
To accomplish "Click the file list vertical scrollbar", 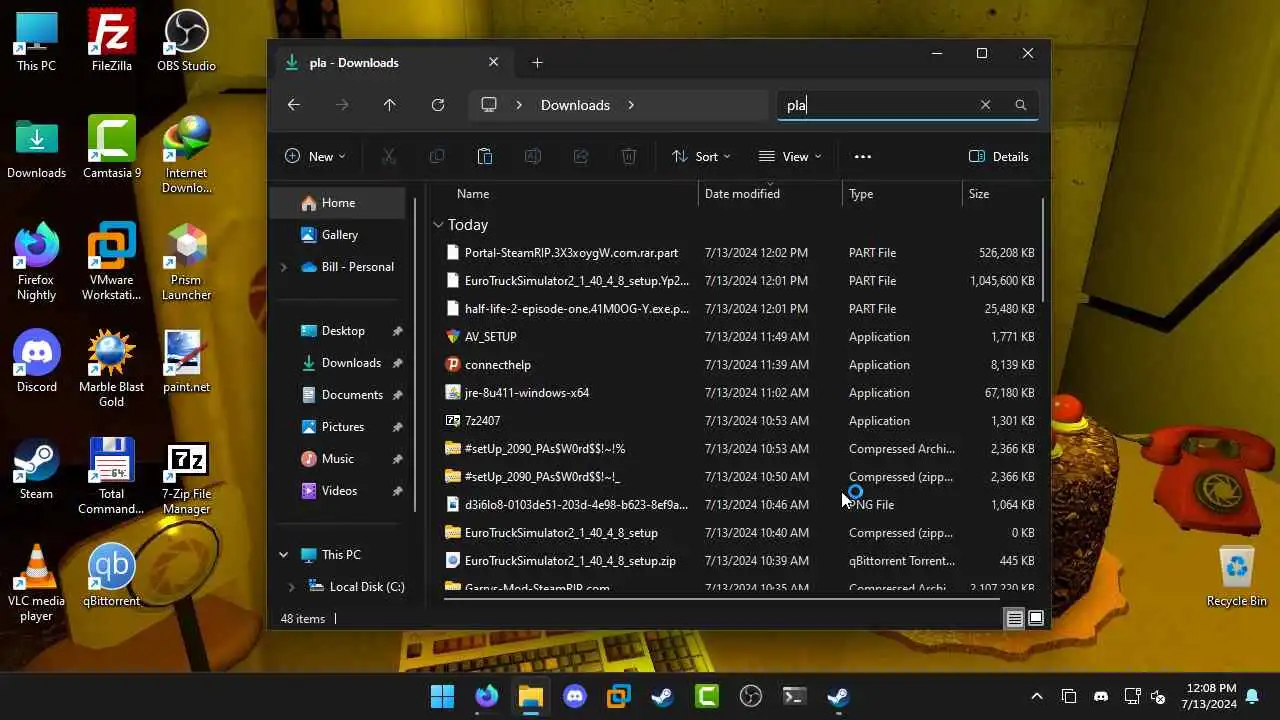I will pyautogui.click(x=1043, y=250).
